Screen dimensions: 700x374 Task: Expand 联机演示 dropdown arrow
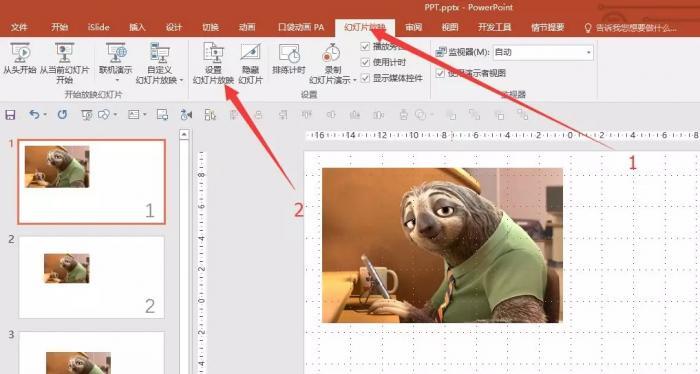coord(117,80)
